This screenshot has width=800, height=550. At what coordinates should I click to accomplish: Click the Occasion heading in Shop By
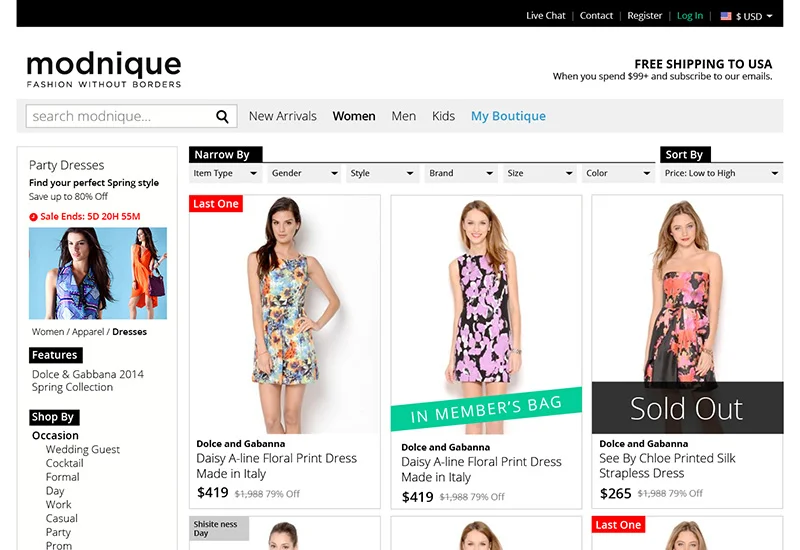coord(55,436)
